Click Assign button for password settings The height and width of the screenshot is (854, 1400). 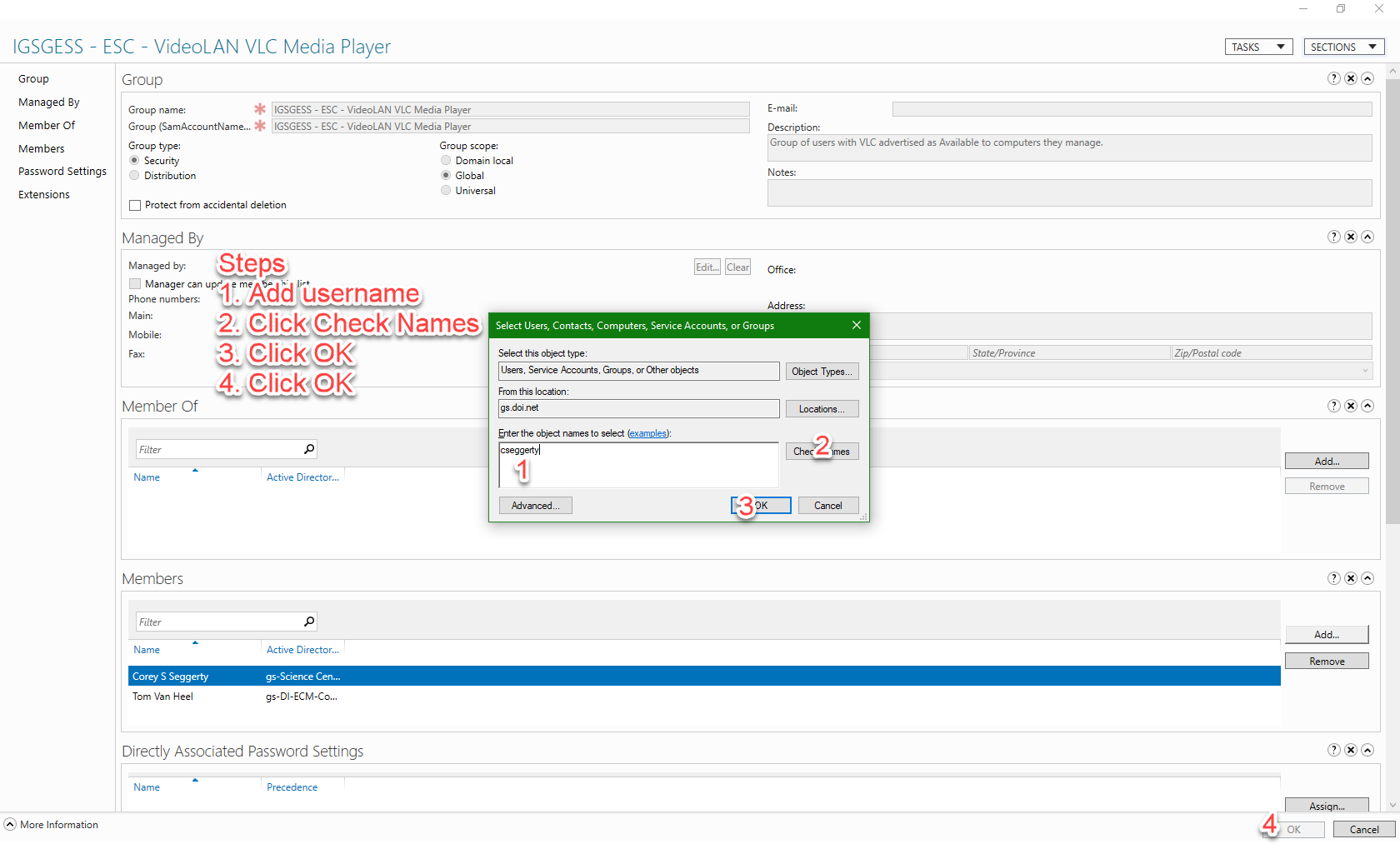point(1327,806)
